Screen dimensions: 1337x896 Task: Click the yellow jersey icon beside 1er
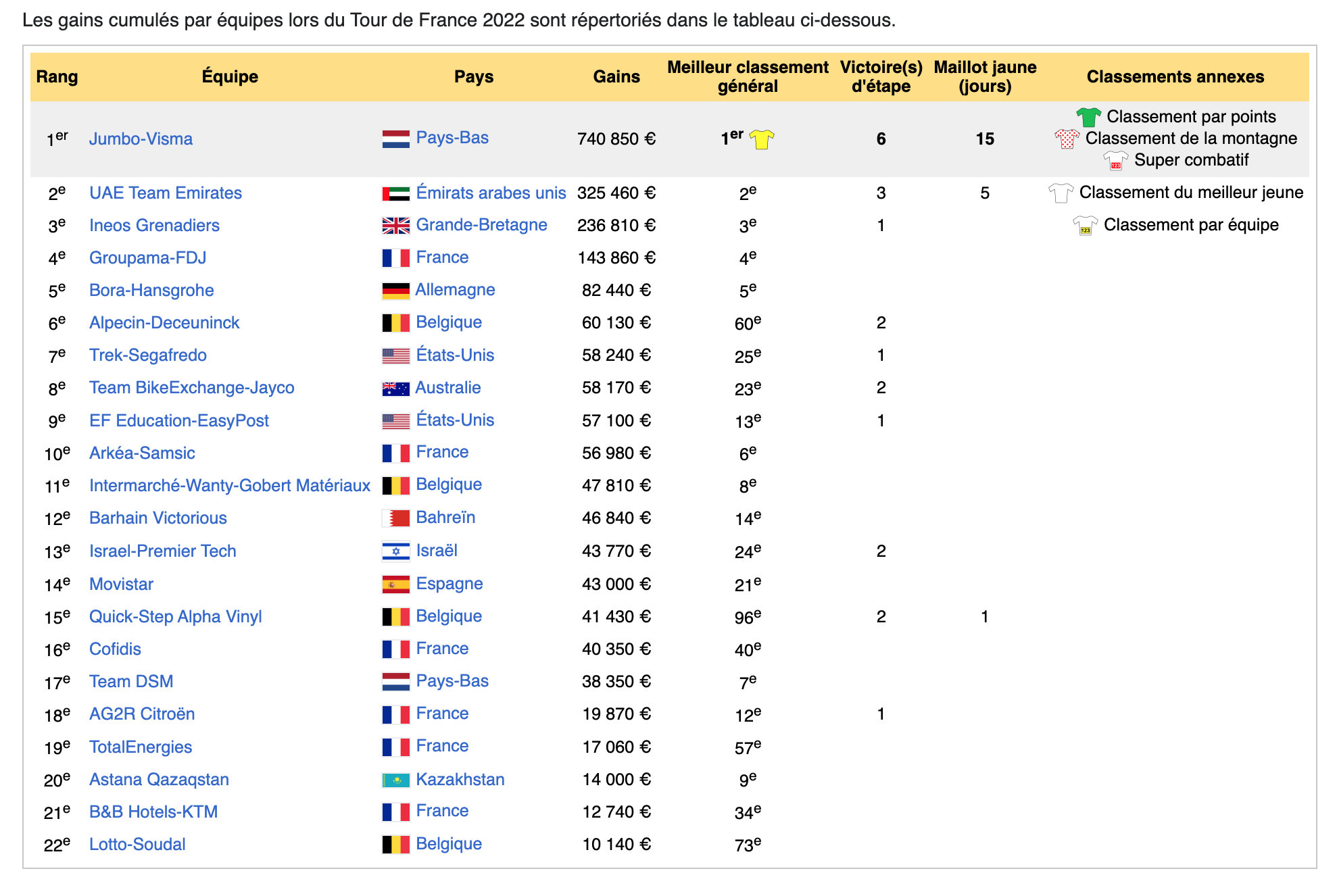pyautogui.click(x=761, y=139)
